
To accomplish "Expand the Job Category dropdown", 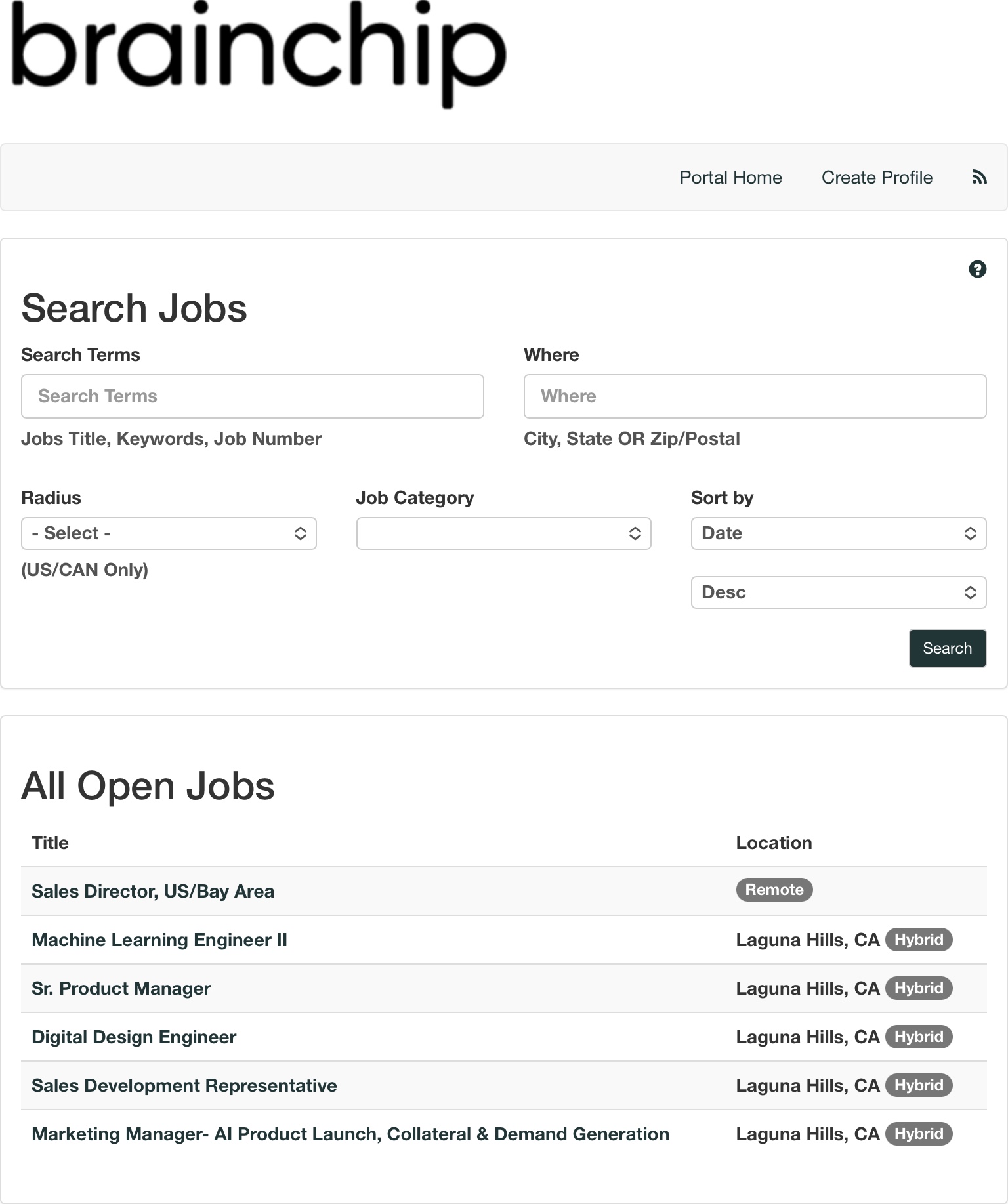I will (x=503, y=533).
